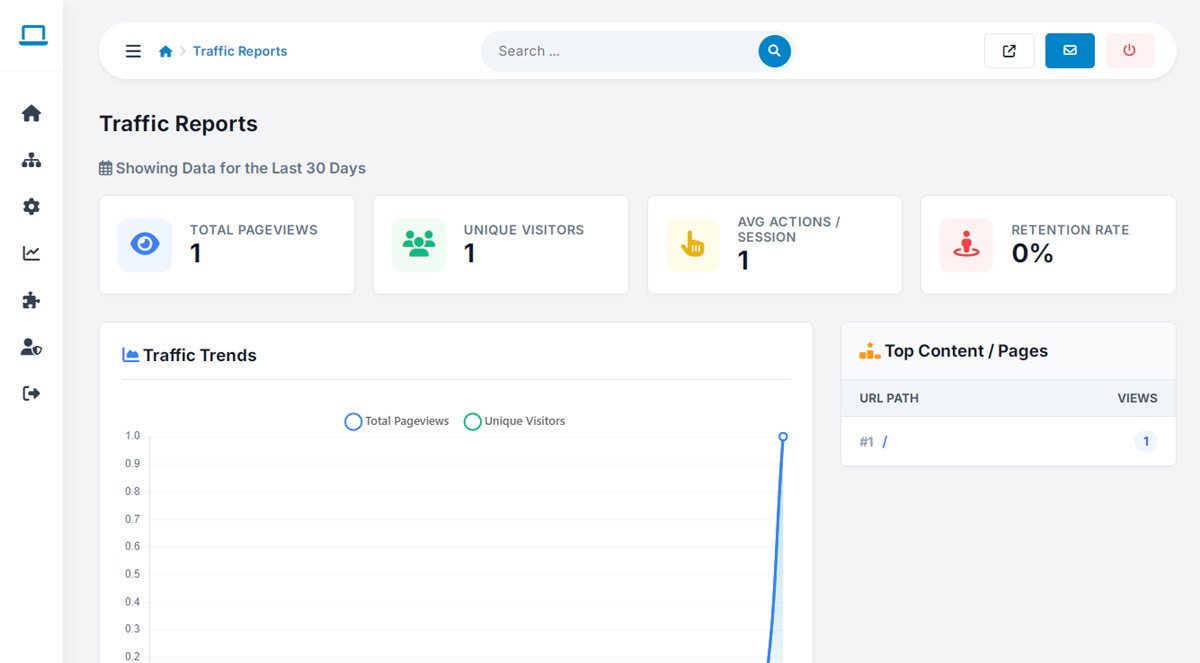Click the 0% retention value
Image resolution: width=1200 pixels, height=663 pixels.
(1032, 254)
